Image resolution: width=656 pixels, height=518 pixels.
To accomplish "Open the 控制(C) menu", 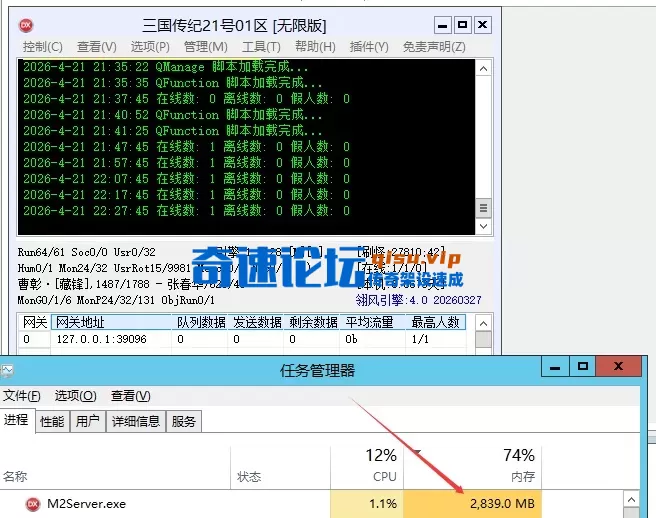I will [x=43, y=46].
